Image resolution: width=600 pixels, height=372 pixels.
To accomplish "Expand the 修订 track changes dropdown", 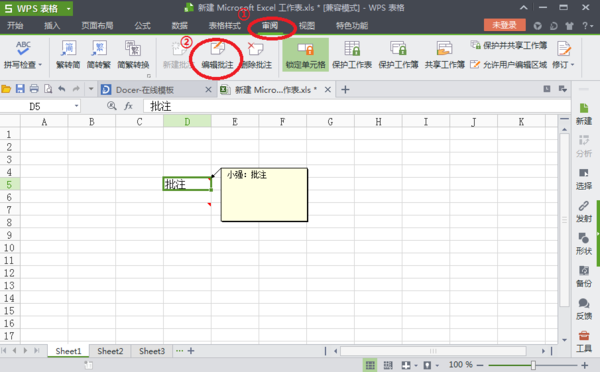I will 572,65.
